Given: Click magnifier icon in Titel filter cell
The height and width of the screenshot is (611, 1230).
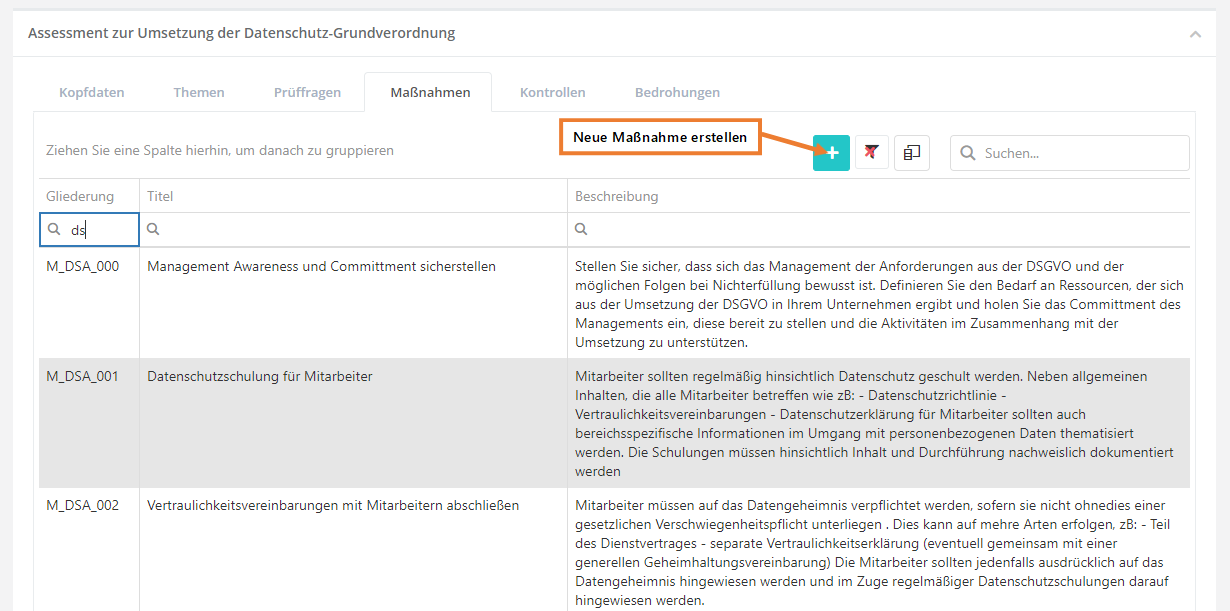Looking at the screenshot, I should 153,230.
